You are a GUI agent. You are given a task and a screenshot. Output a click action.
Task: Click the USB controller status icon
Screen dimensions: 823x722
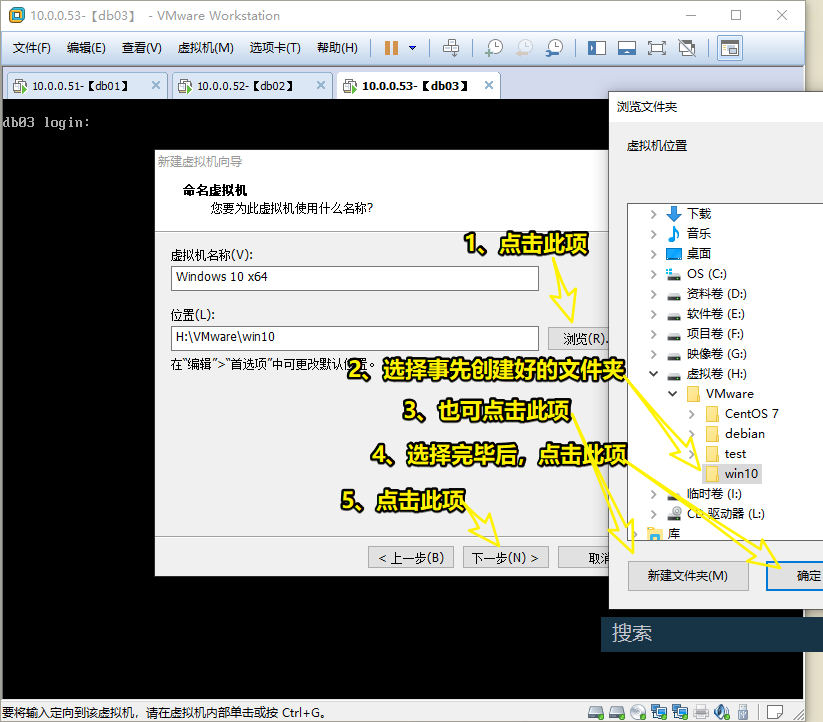[x=743, y=712]
